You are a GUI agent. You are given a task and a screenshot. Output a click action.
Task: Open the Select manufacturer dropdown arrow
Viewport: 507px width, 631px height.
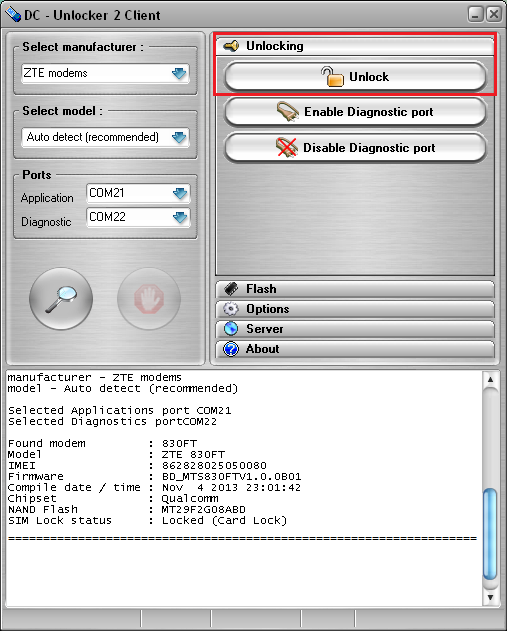tap(179, 73)
